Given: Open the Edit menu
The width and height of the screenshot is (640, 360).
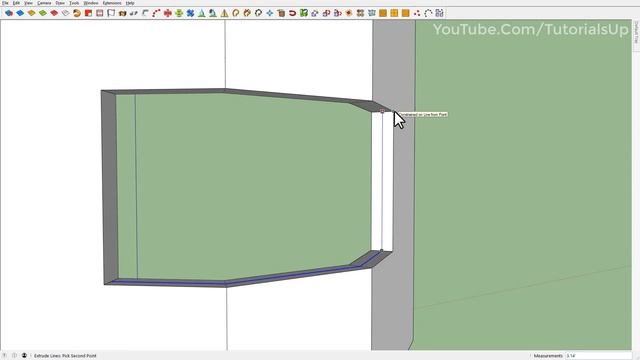Looking at the screenshot, I should click(16, 3).
